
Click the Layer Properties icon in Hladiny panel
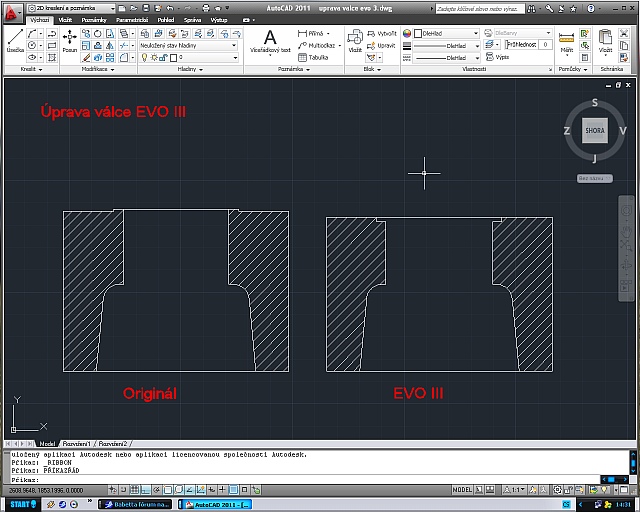144,33
